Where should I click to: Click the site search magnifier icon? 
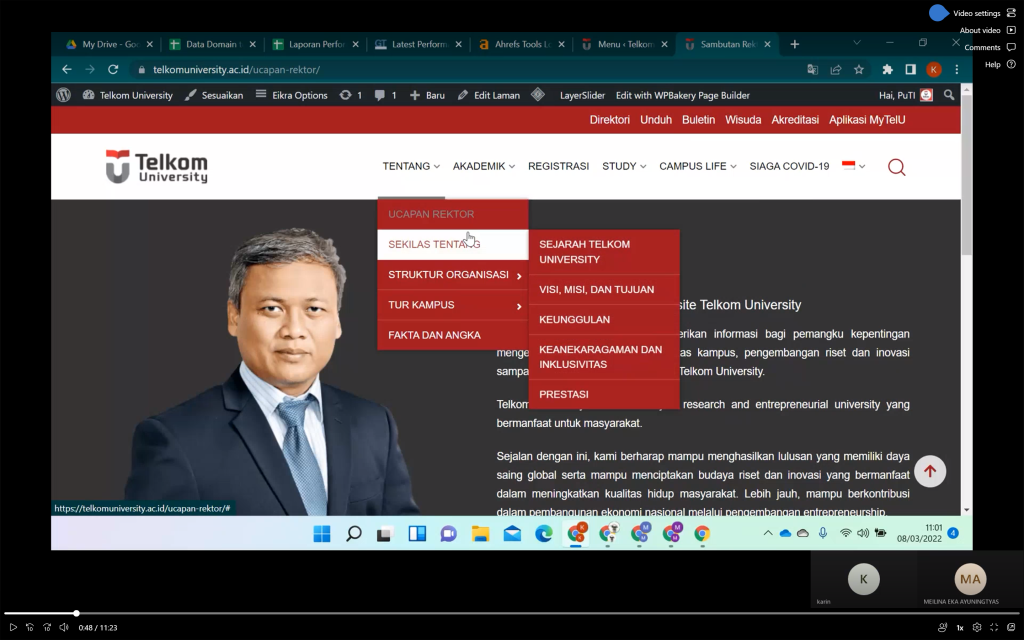click(x=897, y=167)
